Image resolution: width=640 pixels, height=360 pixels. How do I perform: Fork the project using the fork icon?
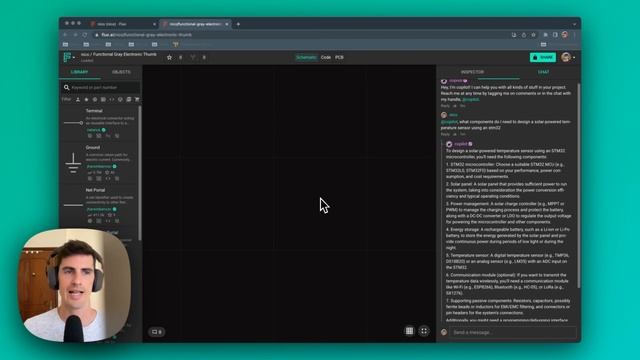pos(193,58)
